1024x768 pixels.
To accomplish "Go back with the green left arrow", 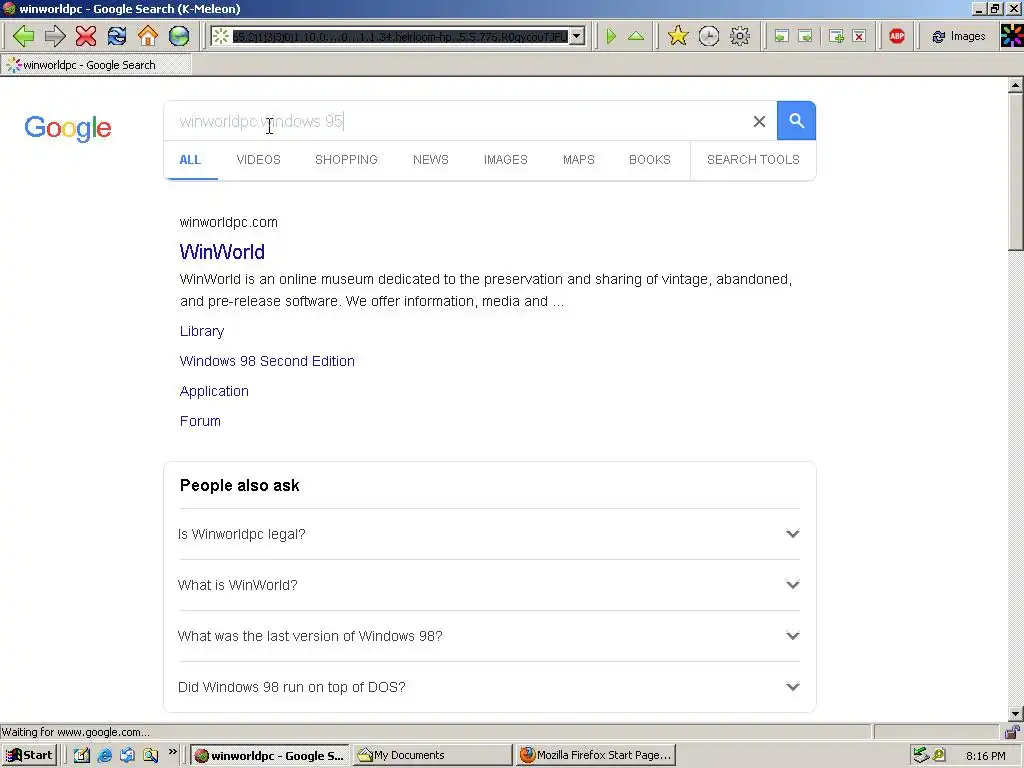I will [x=24, y=36].
